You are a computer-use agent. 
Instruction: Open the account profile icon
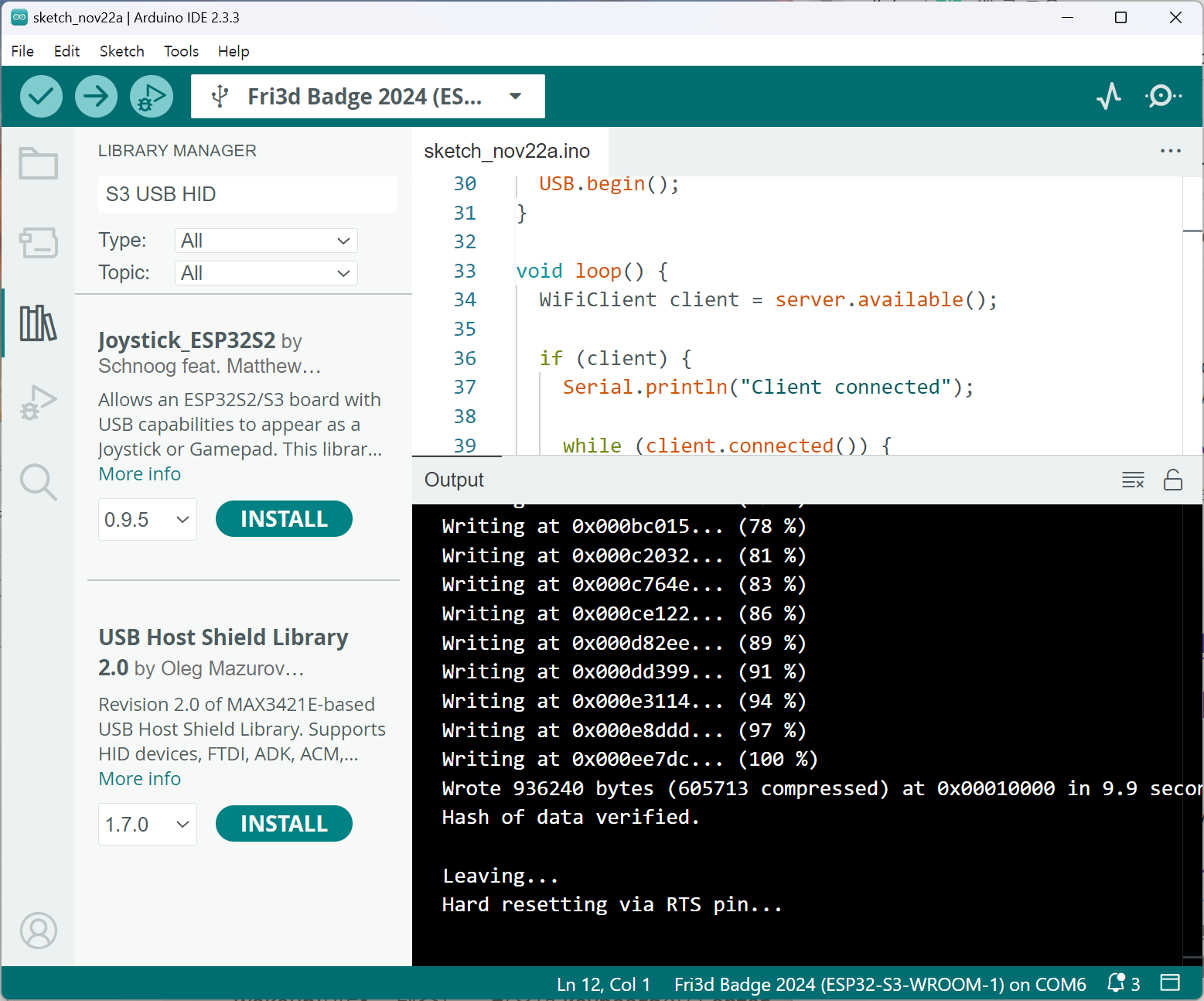38,930
